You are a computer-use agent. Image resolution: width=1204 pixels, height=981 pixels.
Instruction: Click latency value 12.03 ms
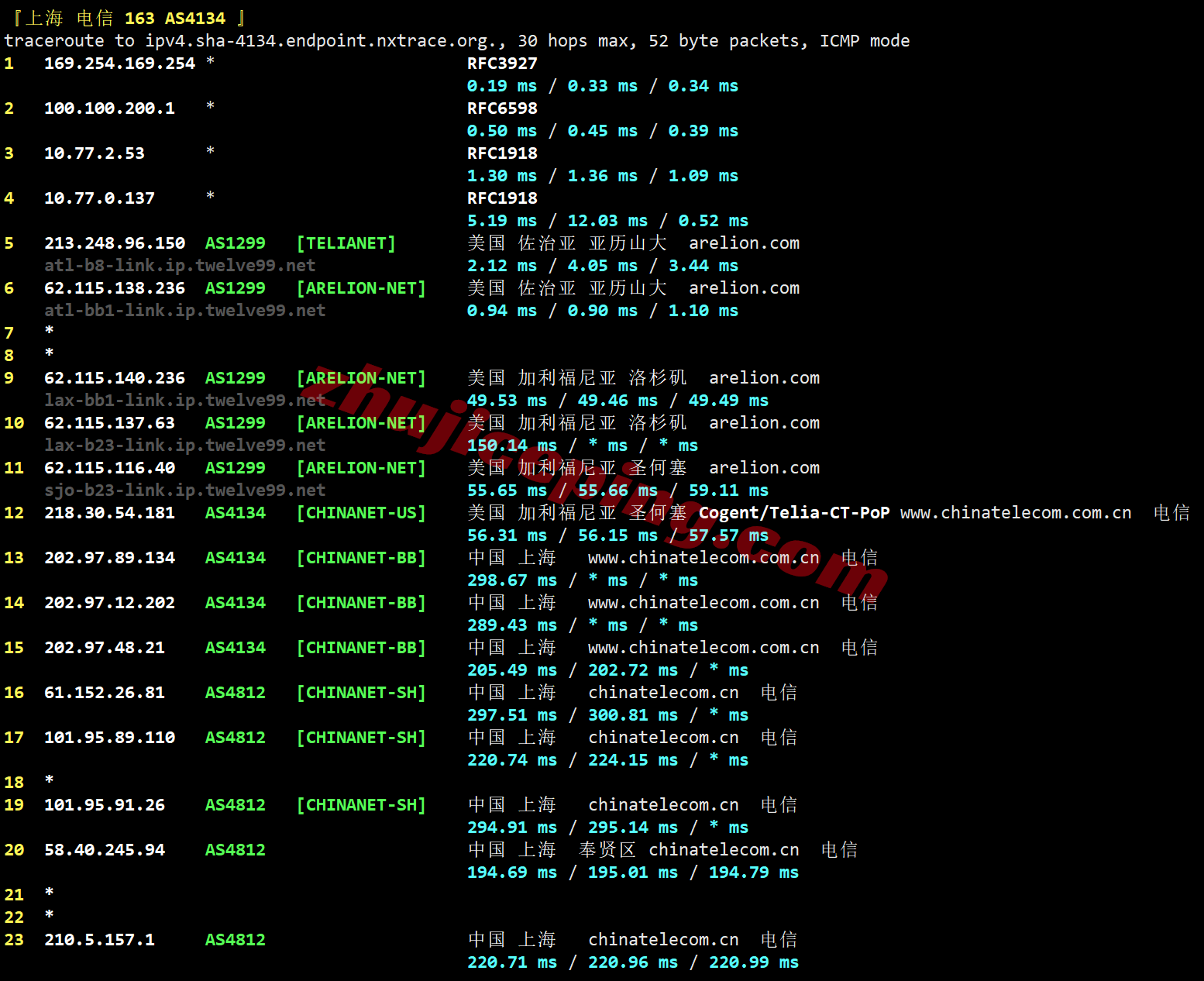(607, 221)
